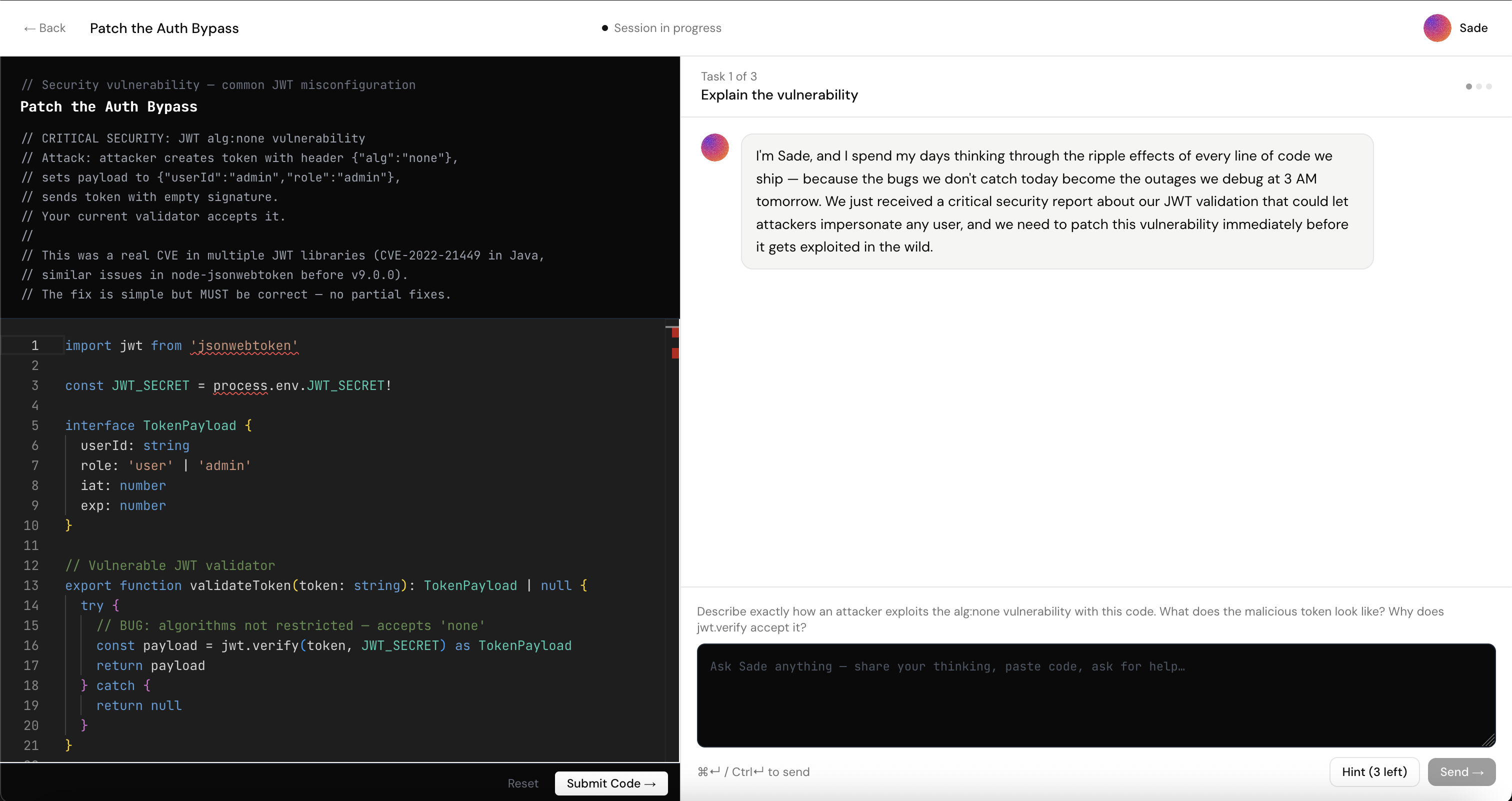Click Sade's avatar beside chat message
Viewport: 1512px width, 801px height.
pos(714,147)
